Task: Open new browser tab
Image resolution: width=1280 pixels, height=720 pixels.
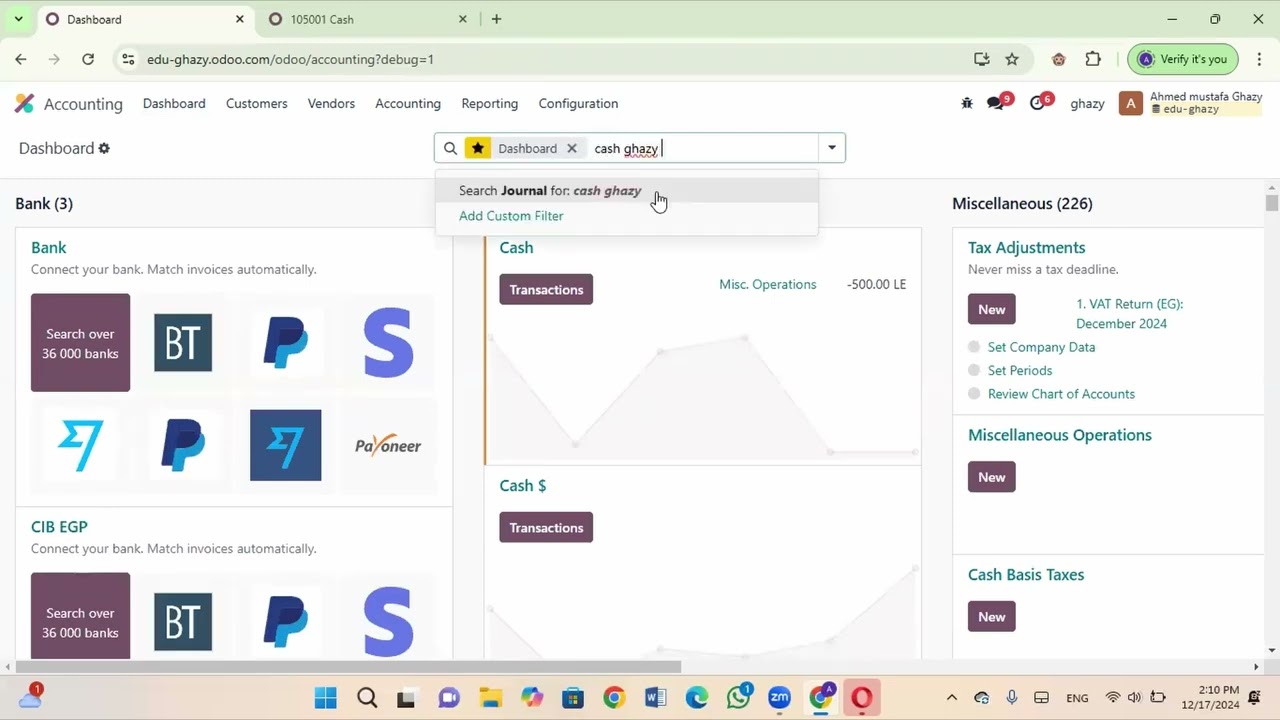Action: click(x=496, y=19)
